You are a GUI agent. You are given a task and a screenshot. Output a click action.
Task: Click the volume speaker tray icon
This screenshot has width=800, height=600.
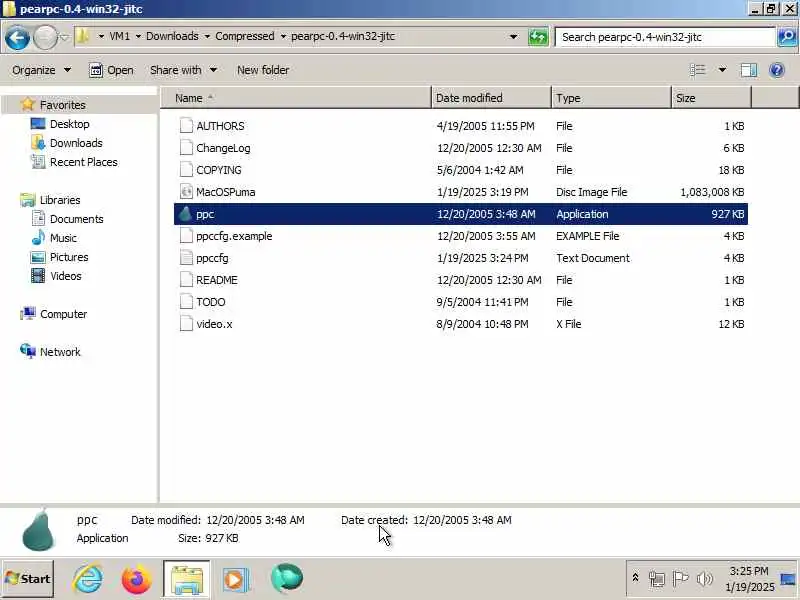click(x=705, y=579)
